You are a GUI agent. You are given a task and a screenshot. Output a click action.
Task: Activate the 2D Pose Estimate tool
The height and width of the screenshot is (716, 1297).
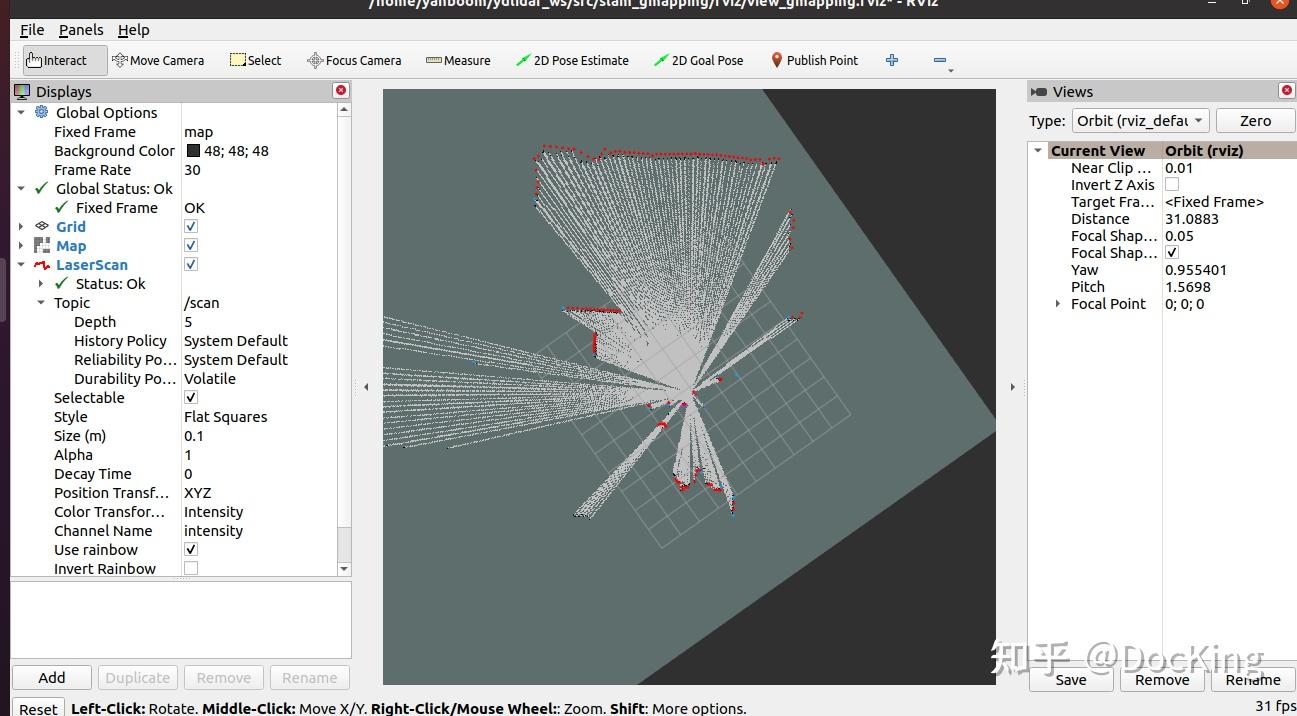pyautogui.click(x=572, y=60)
